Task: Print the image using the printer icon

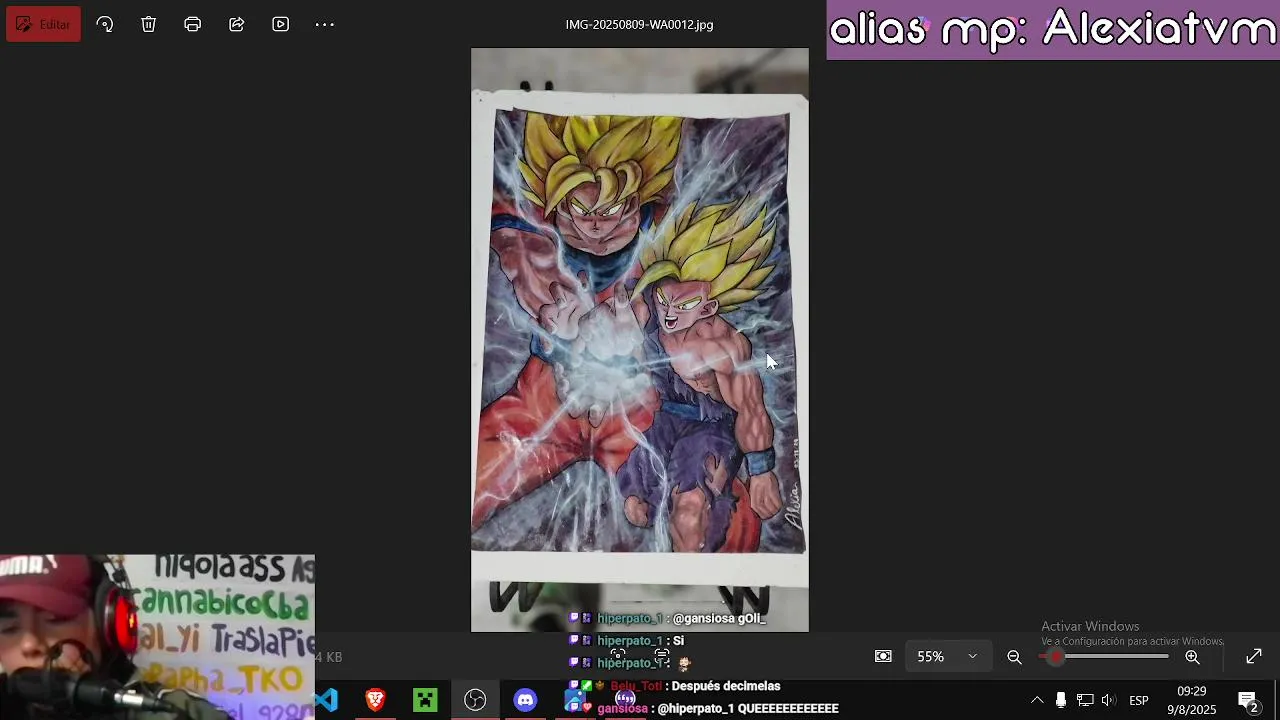Action: click(193, 24)
